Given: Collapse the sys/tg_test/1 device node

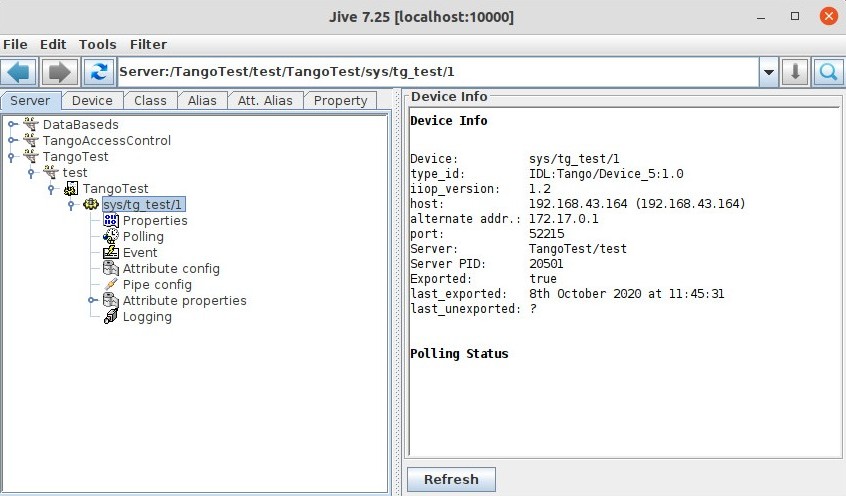Looking at the screenshot, I should click(71, 205).
